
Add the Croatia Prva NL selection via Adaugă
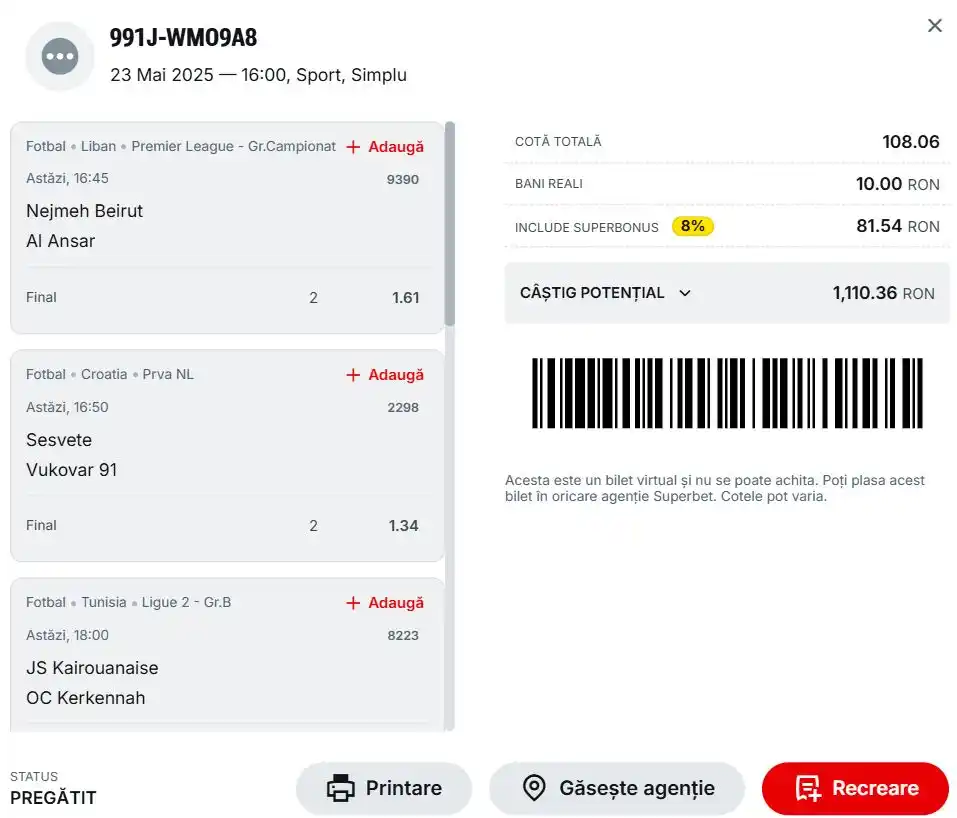click(x=385, y=375)
